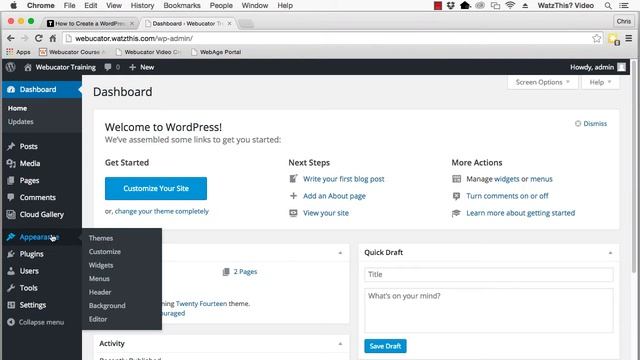Open Updates under the Dashboard menu

pos(20,122)
